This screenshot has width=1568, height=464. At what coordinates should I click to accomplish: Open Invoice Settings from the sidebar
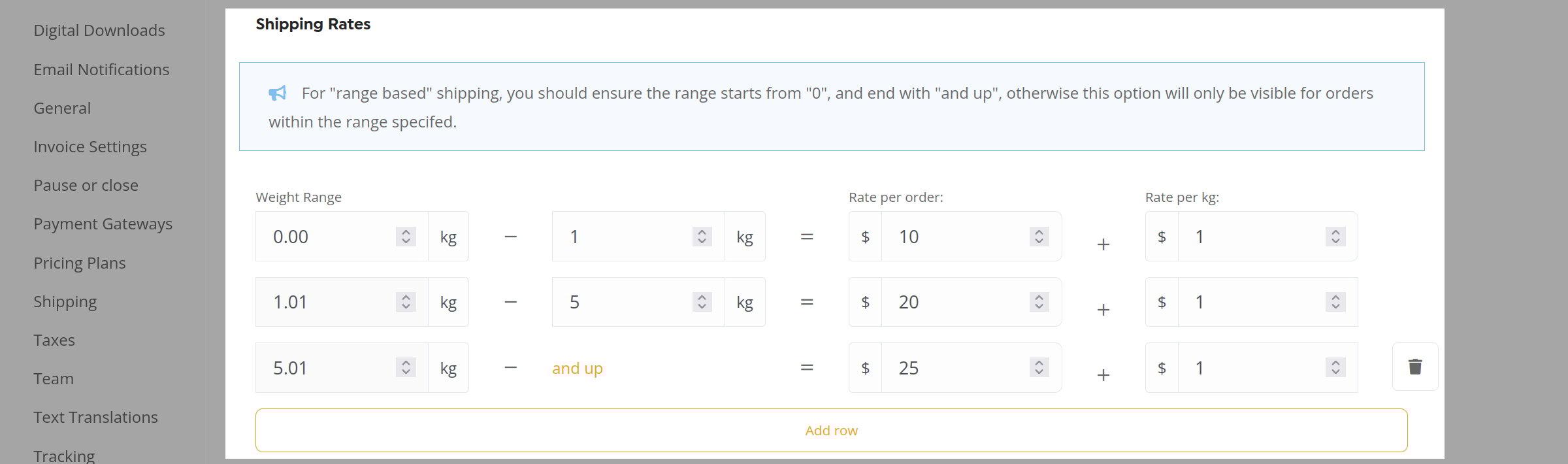pyautogui.click(x=90, y=146)
